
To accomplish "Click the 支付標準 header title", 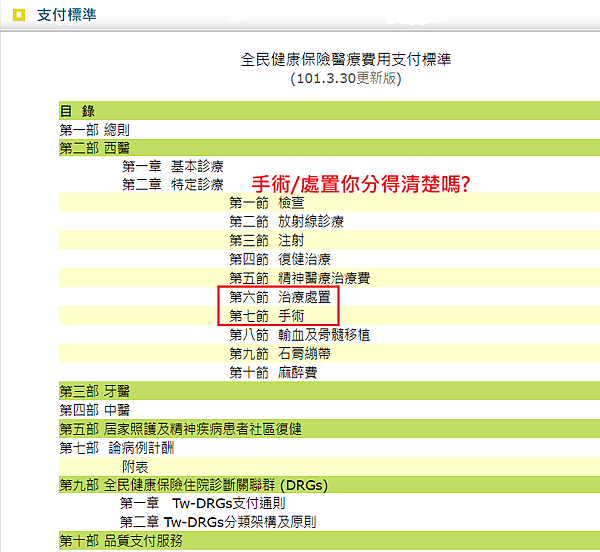I will [x=67, y=15].
